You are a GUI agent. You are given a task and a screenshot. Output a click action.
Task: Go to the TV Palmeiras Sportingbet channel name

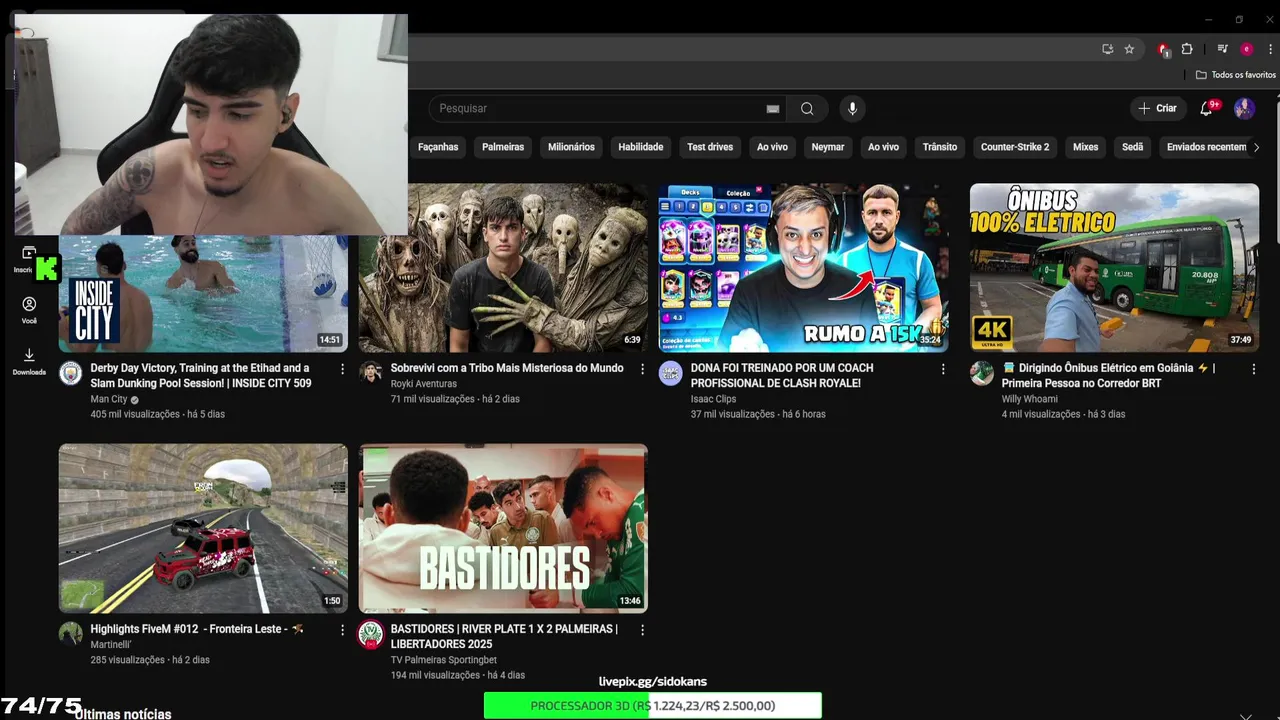(x=443, y=660)
